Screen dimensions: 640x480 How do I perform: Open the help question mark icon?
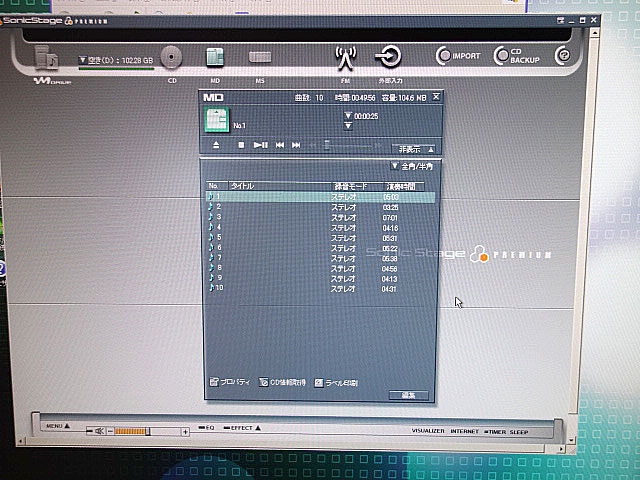pos(563,55)
